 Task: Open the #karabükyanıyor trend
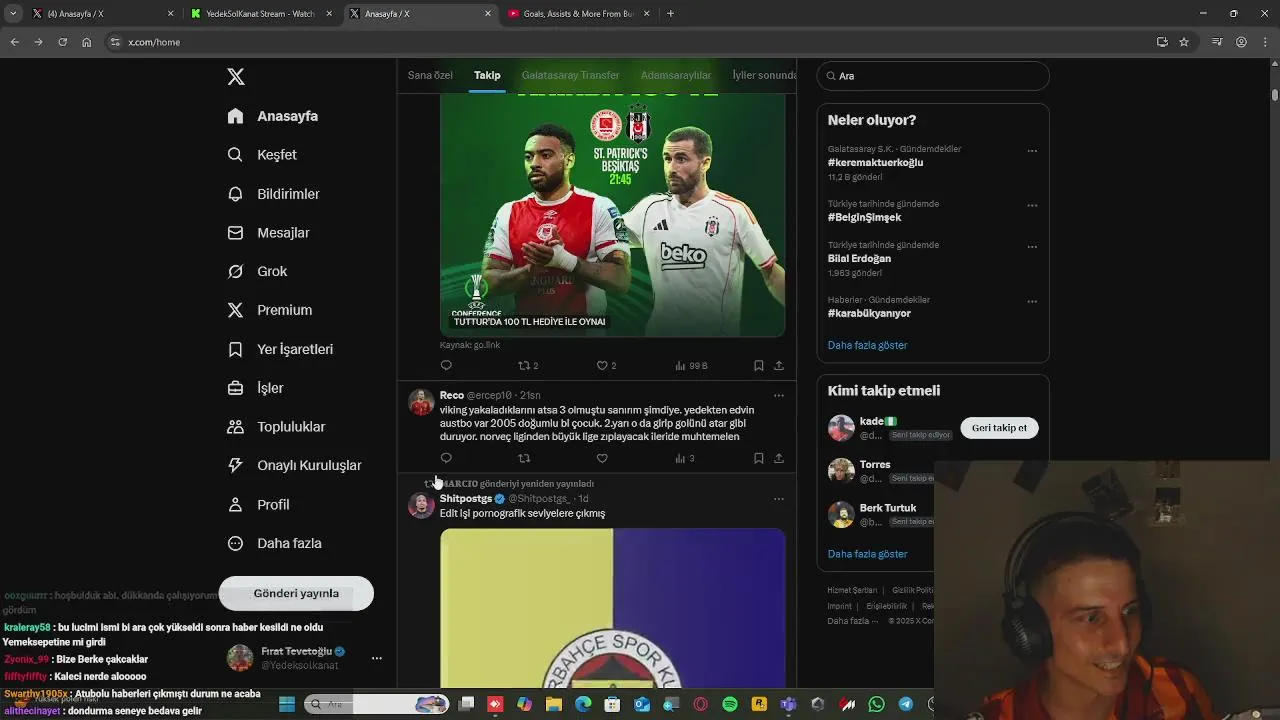tap(869, 313)
